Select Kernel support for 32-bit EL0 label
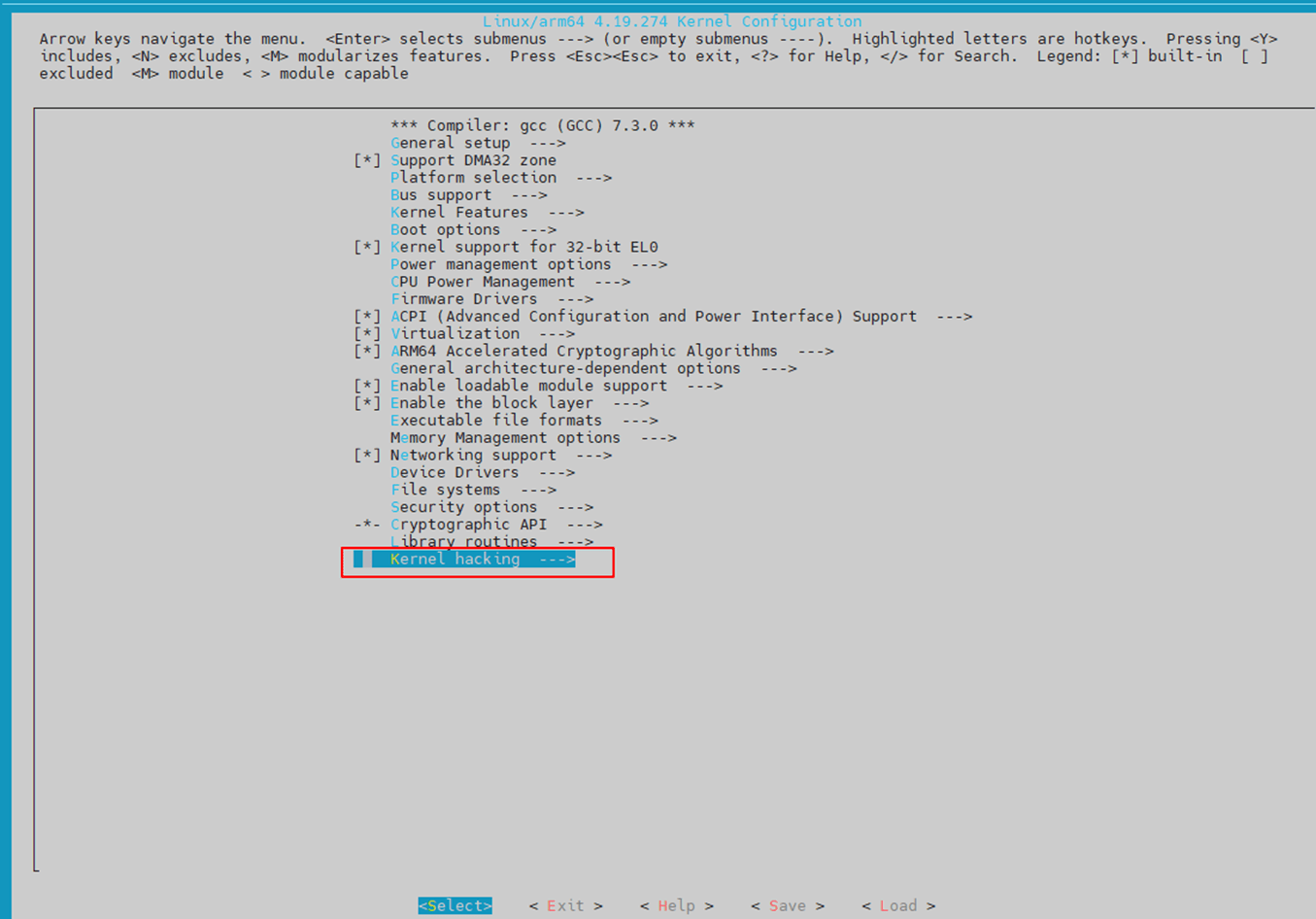1316x919 pixels. (x=524, y=247)
